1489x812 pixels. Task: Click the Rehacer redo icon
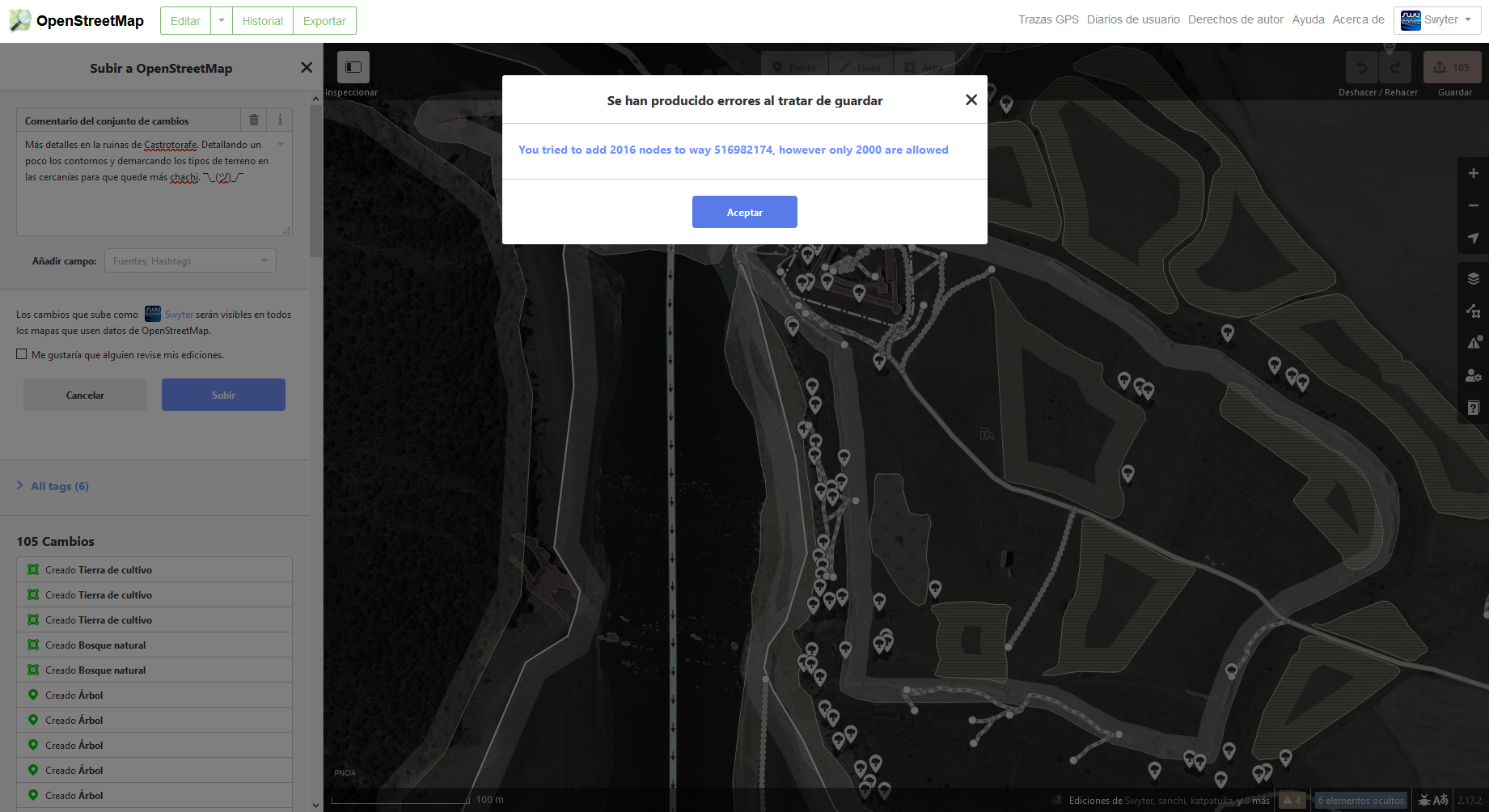(1395, 67)
